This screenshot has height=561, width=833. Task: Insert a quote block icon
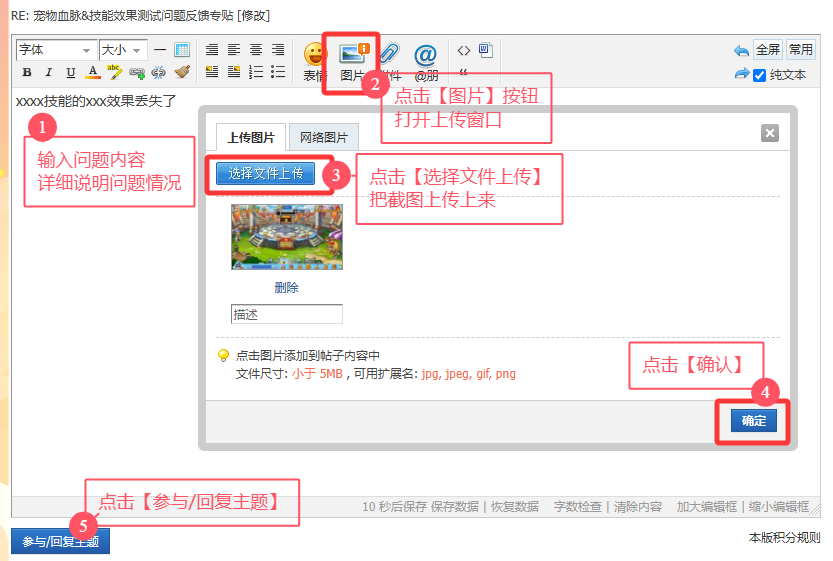(463, 72)
